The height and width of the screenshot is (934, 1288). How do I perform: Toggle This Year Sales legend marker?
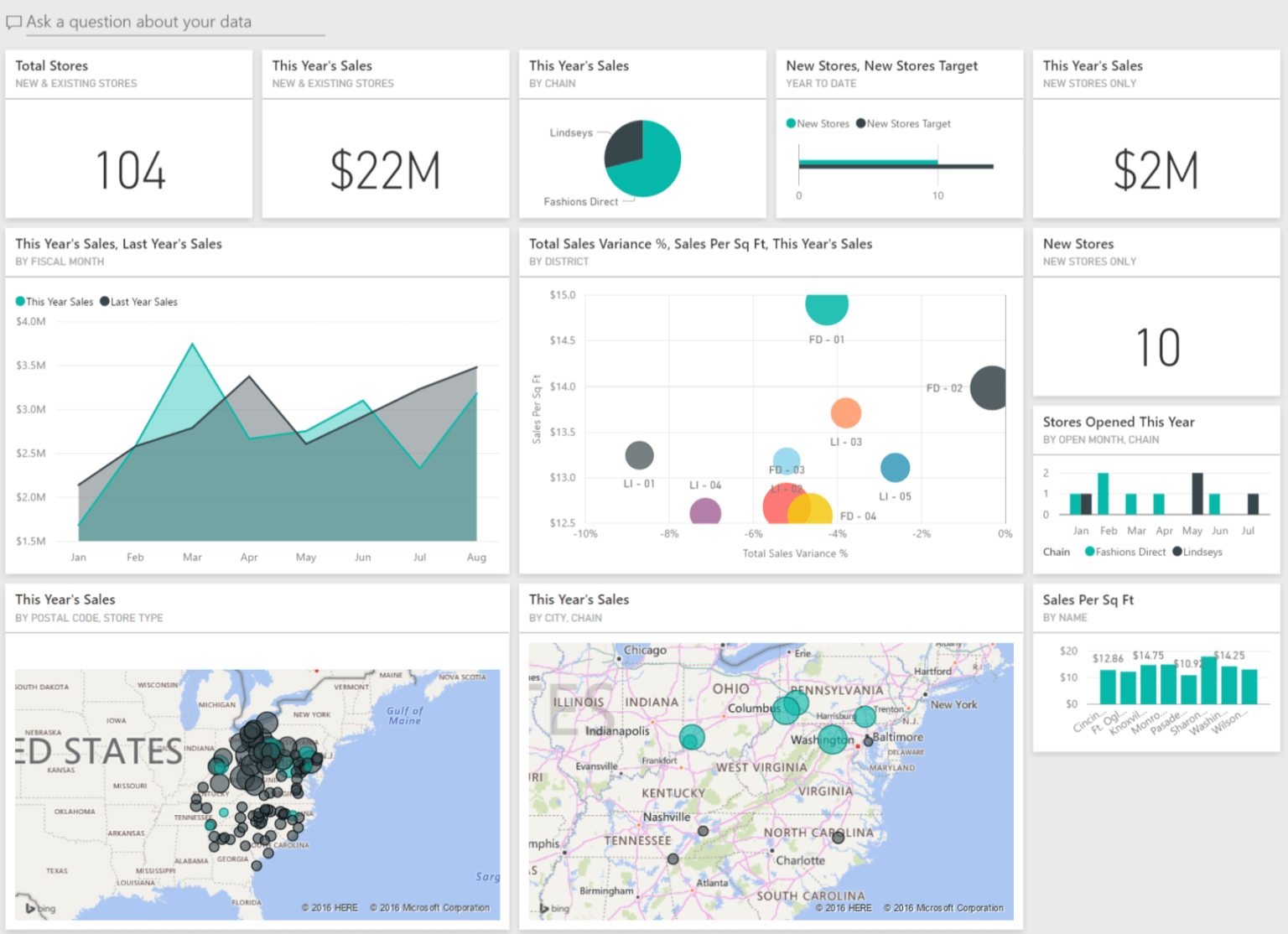tap(20, 302)
